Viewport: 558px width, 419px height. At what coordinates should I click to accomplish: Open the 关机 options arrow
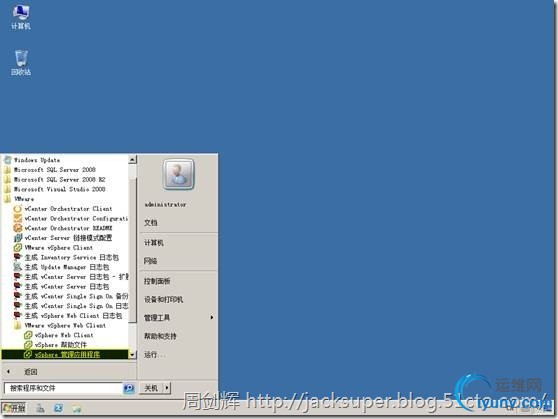pos(167,388)
